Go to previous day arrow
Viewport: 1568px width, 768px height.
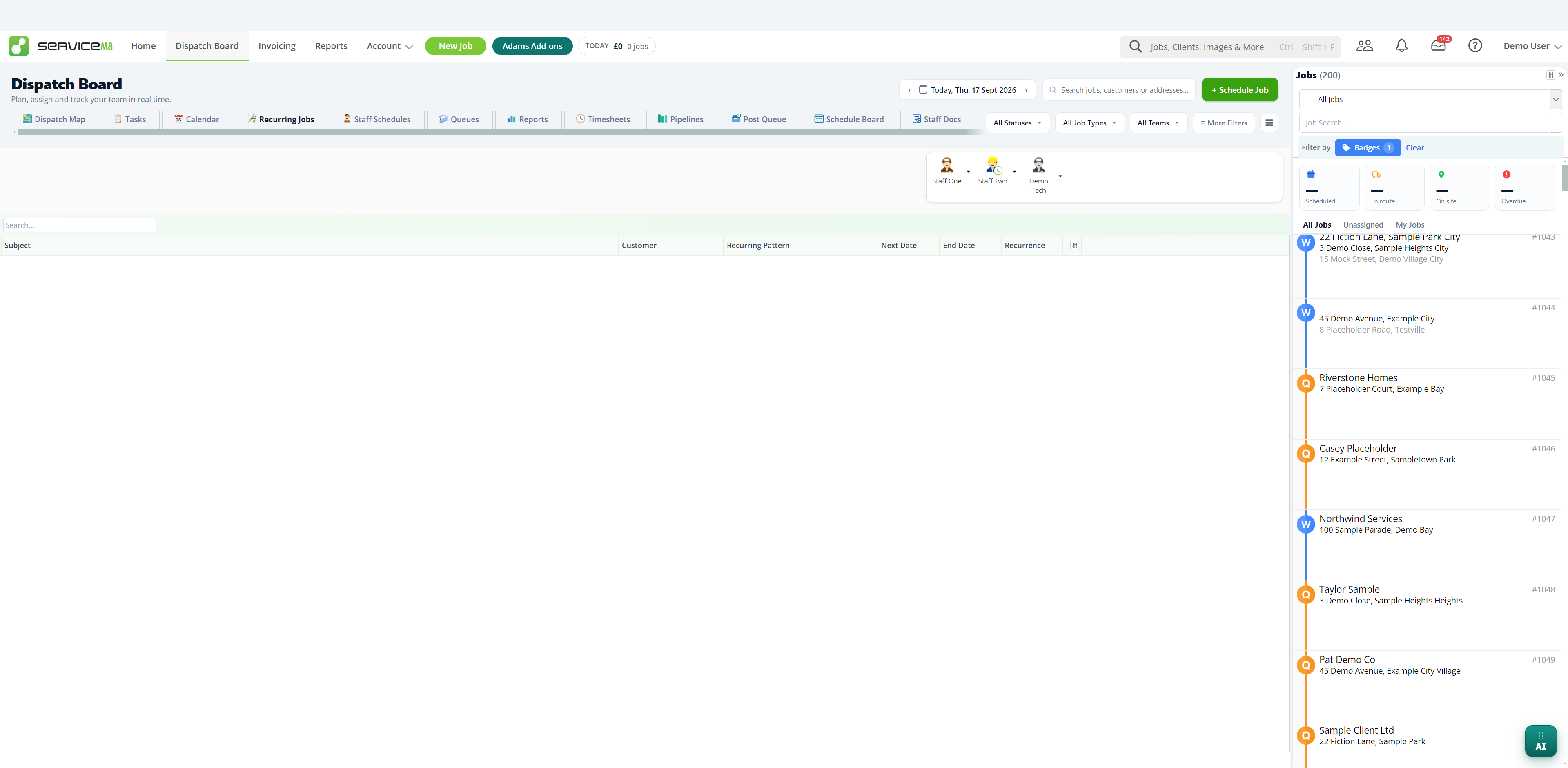point(909,90)
